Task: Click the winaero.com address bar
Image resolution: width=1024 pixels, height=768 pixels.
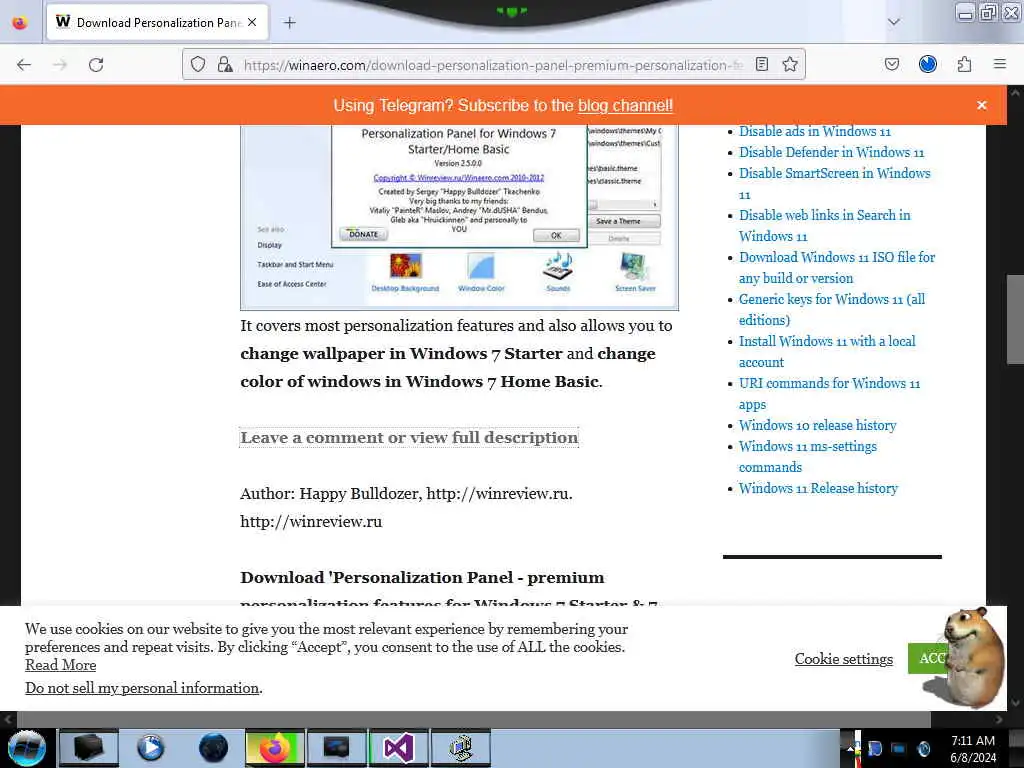Action: (x=493, y=65)
